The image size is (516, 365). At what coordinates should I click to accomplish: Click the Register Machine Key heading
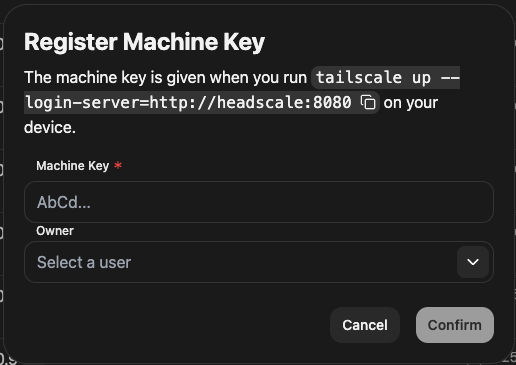click(x=144, y=42)
